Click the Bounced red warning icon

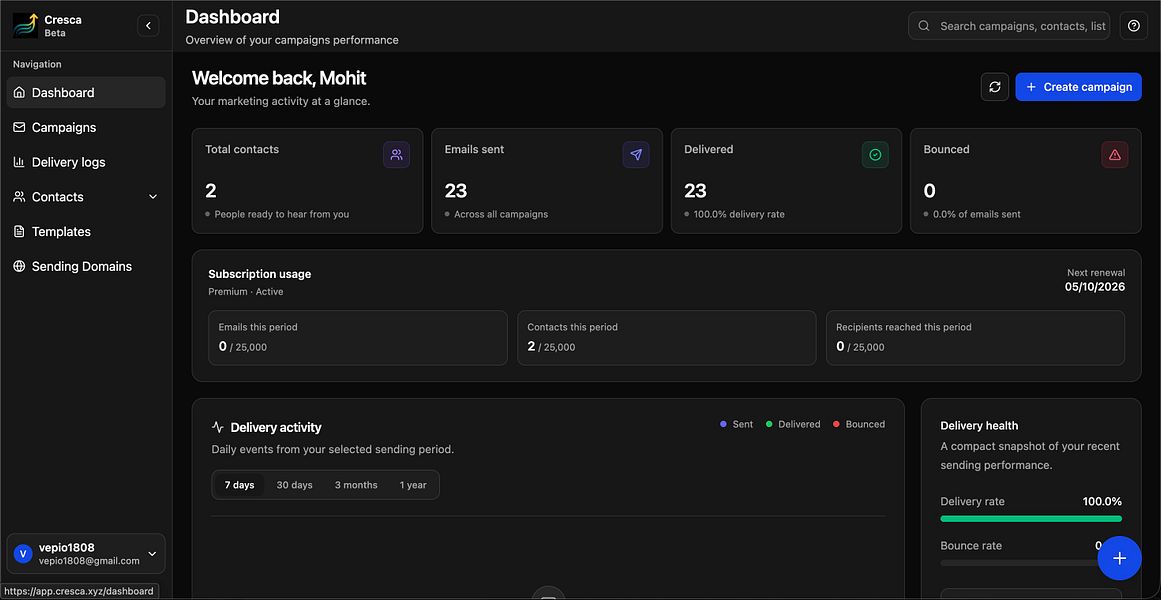tap(1115, 155)
